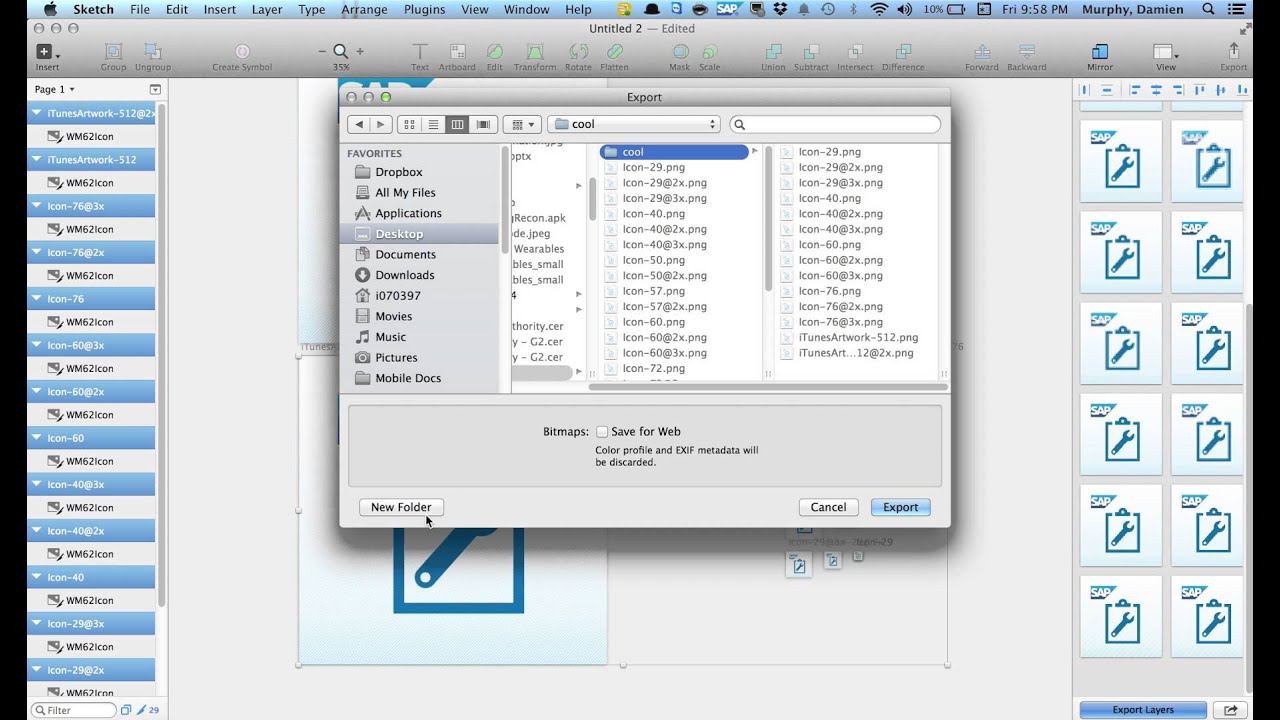
Task: Open the Page 1 dropdown
Action: 55,89
